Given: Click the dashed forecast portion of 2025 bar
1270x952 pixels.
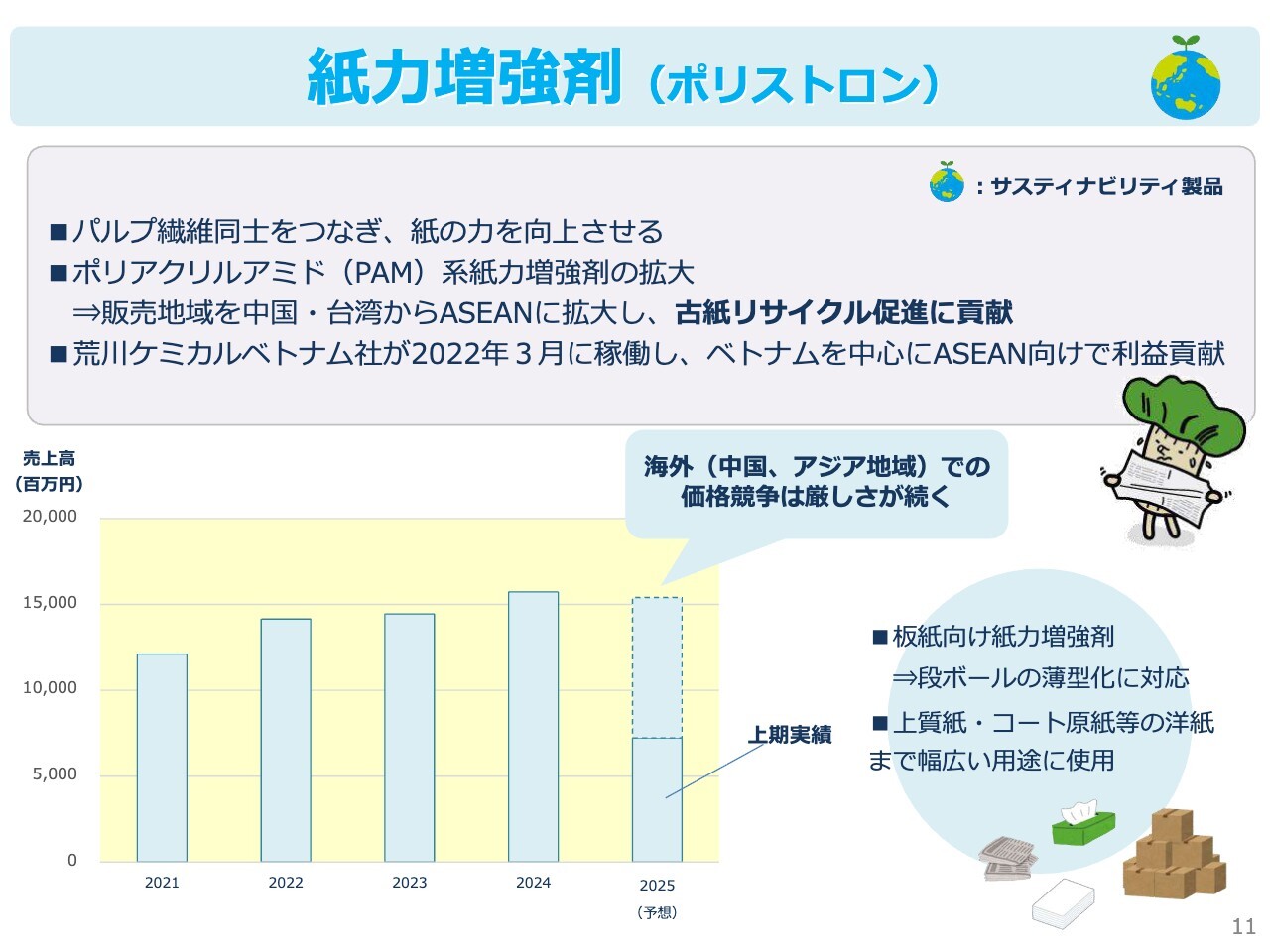Looking at the screenshot, I should [x=657, y=666].
